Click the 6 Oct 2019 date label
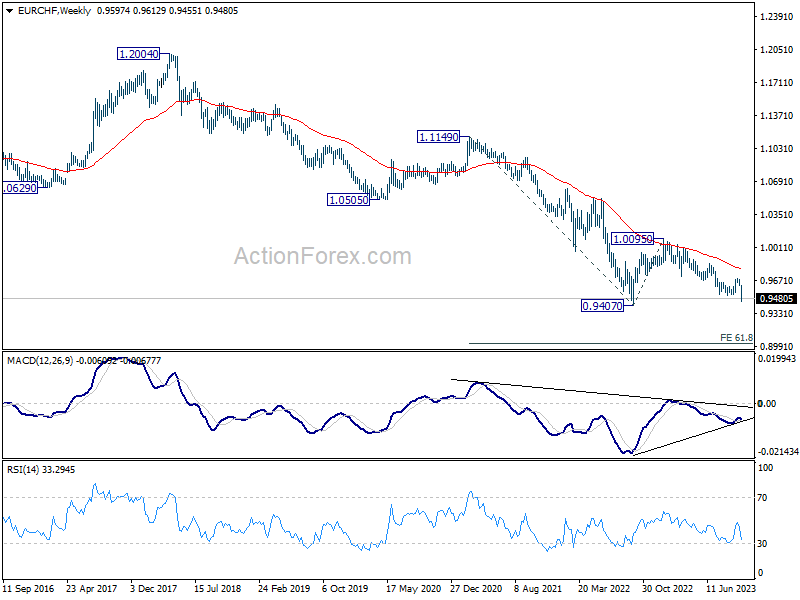 [x=345, y=589]
